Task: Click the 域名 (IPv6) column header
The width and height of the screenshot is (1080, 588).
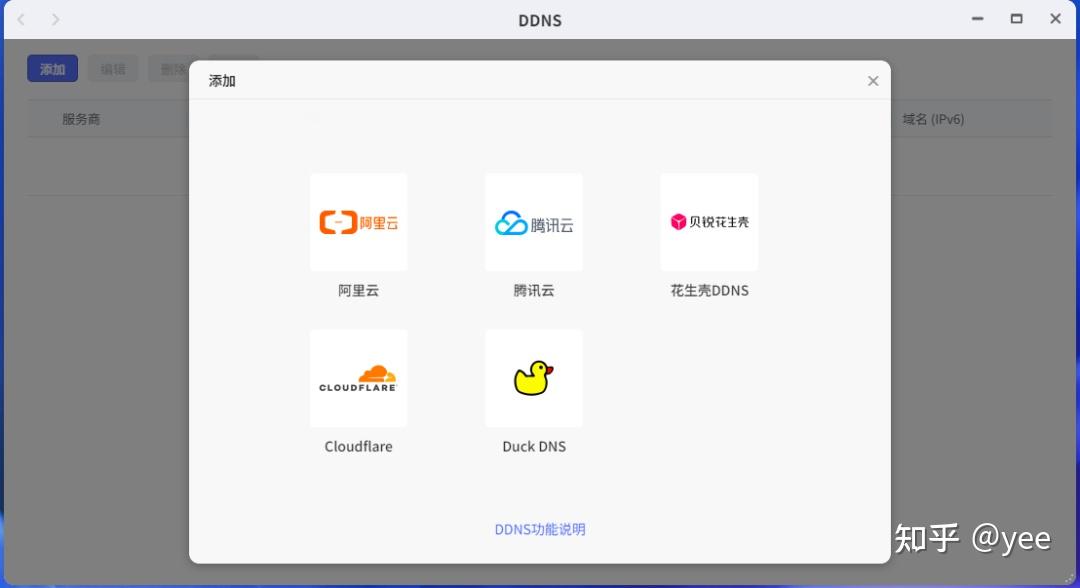Action: tap(933, 119)
